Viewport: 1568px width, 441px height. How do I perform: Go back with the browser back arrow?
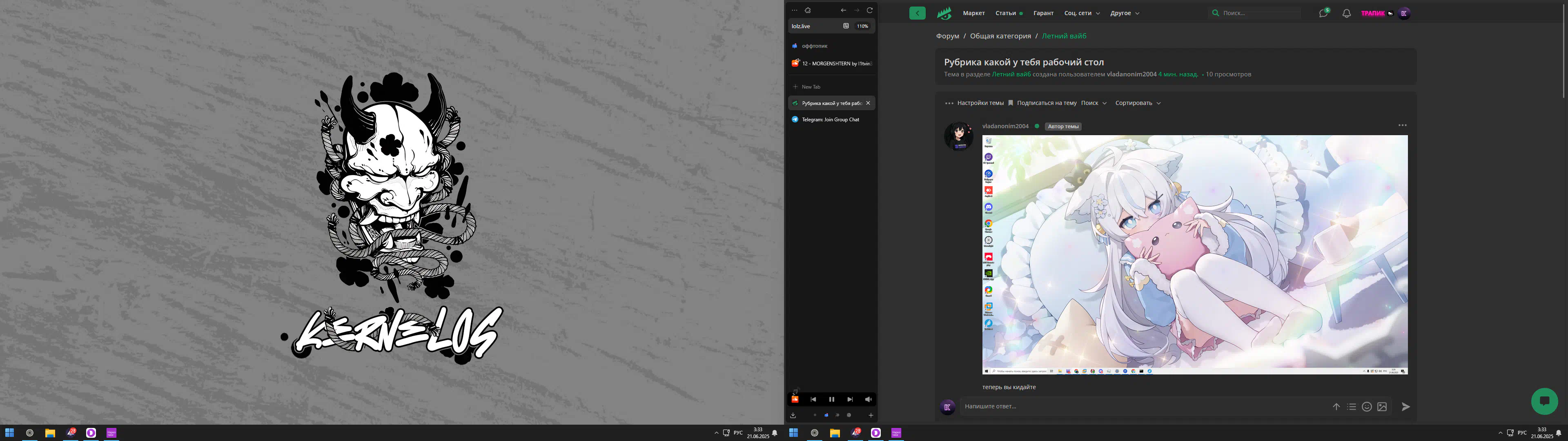tap(843, 10)
